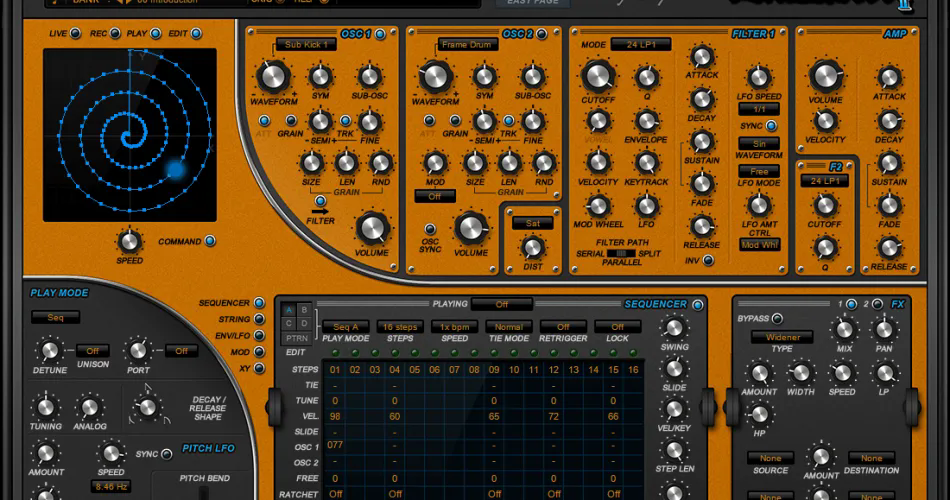Click the LFO SPEED knob
This screenshot has height=500, width=950.
759,78
